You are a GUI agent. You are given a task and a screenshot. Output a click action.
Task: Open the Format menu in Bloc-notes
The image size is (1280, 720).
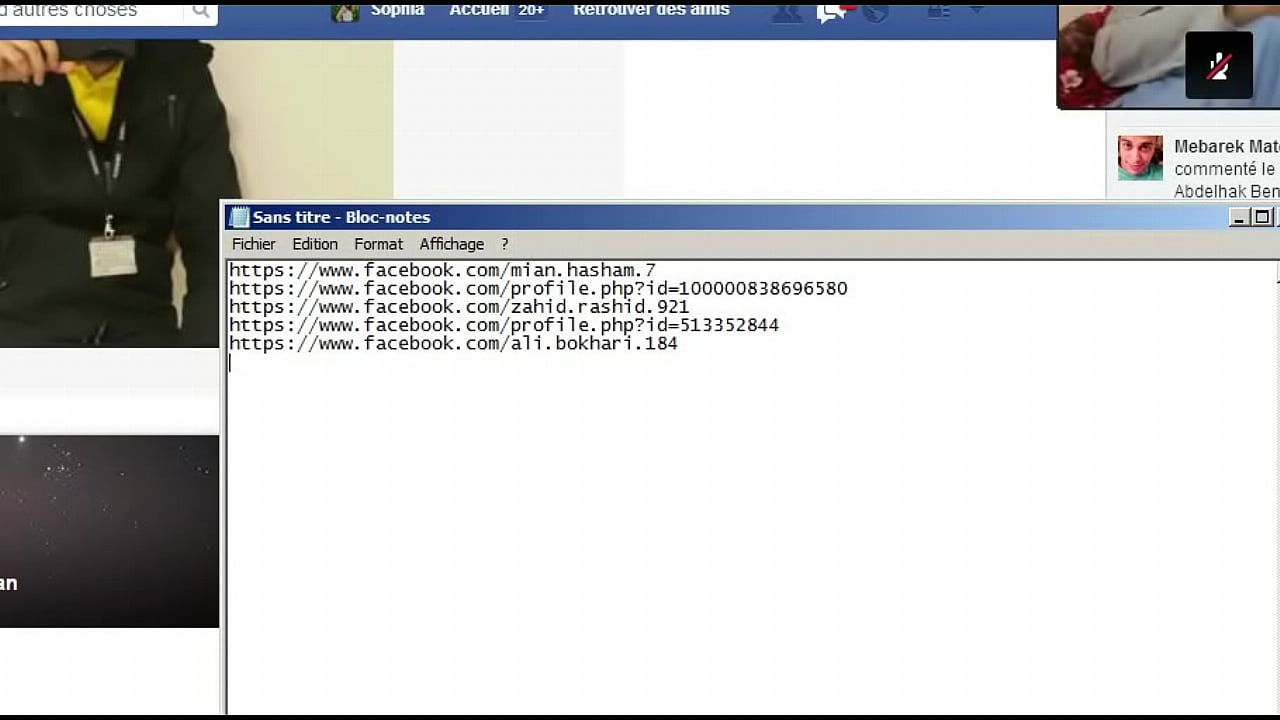coord(378,244)
